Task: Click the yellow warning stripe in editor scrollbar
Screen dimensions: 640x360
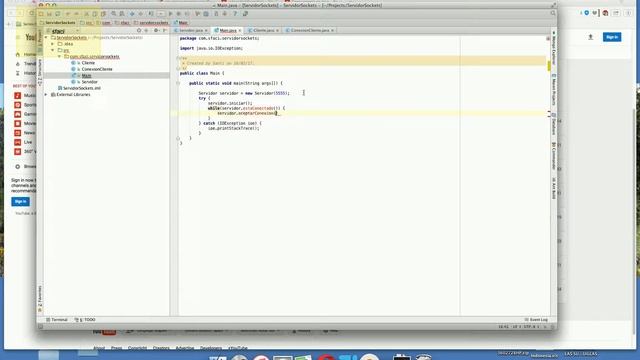Action: tap(549, 65)
